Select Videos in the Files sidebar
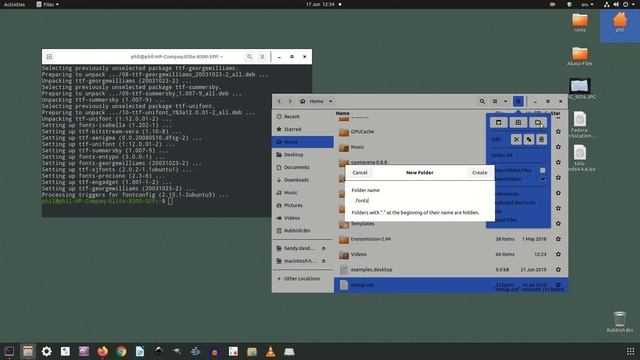 (x=303, y=218)
